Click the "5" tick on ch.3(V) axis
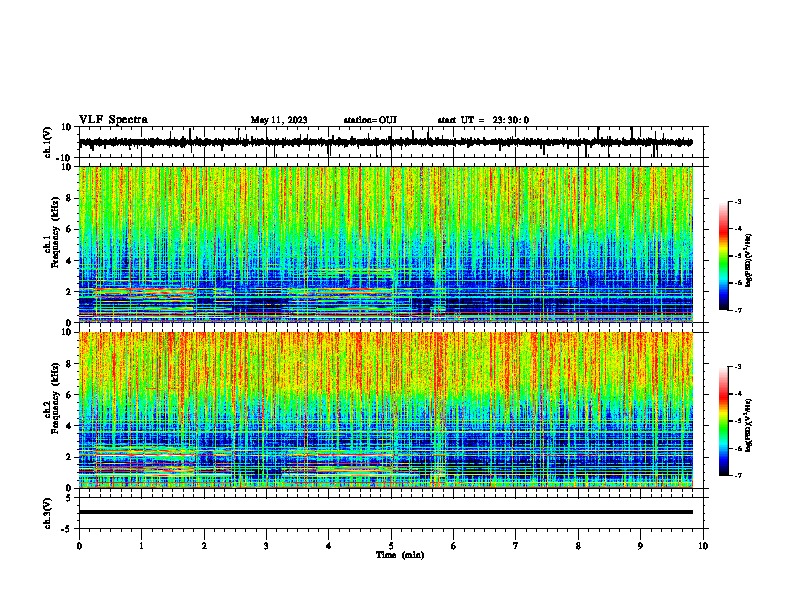792x612 pixels. [69, 498]
